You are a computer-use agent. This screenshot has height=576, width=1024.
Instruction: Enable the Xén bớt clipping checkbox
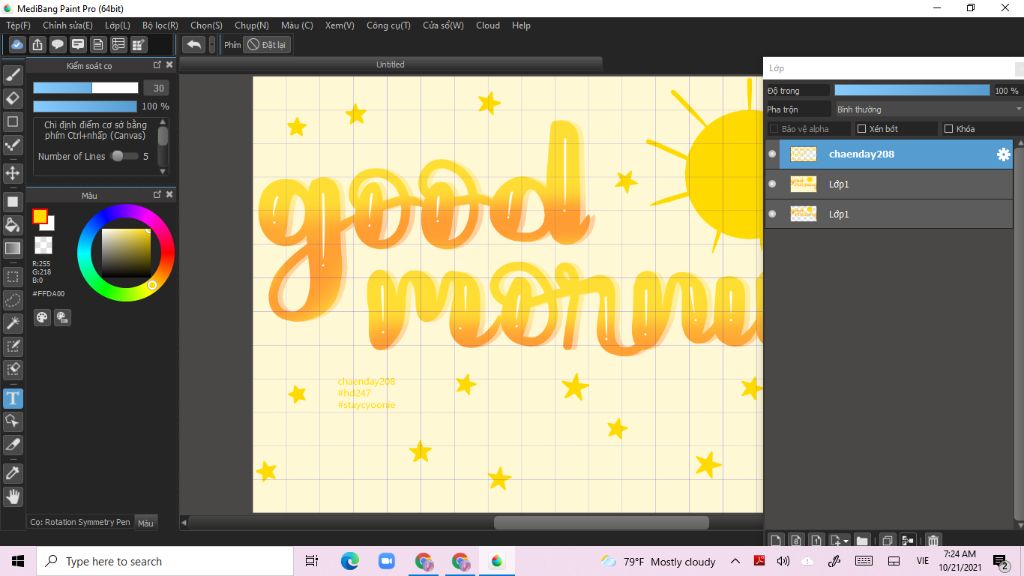click(x=861, y=129)
